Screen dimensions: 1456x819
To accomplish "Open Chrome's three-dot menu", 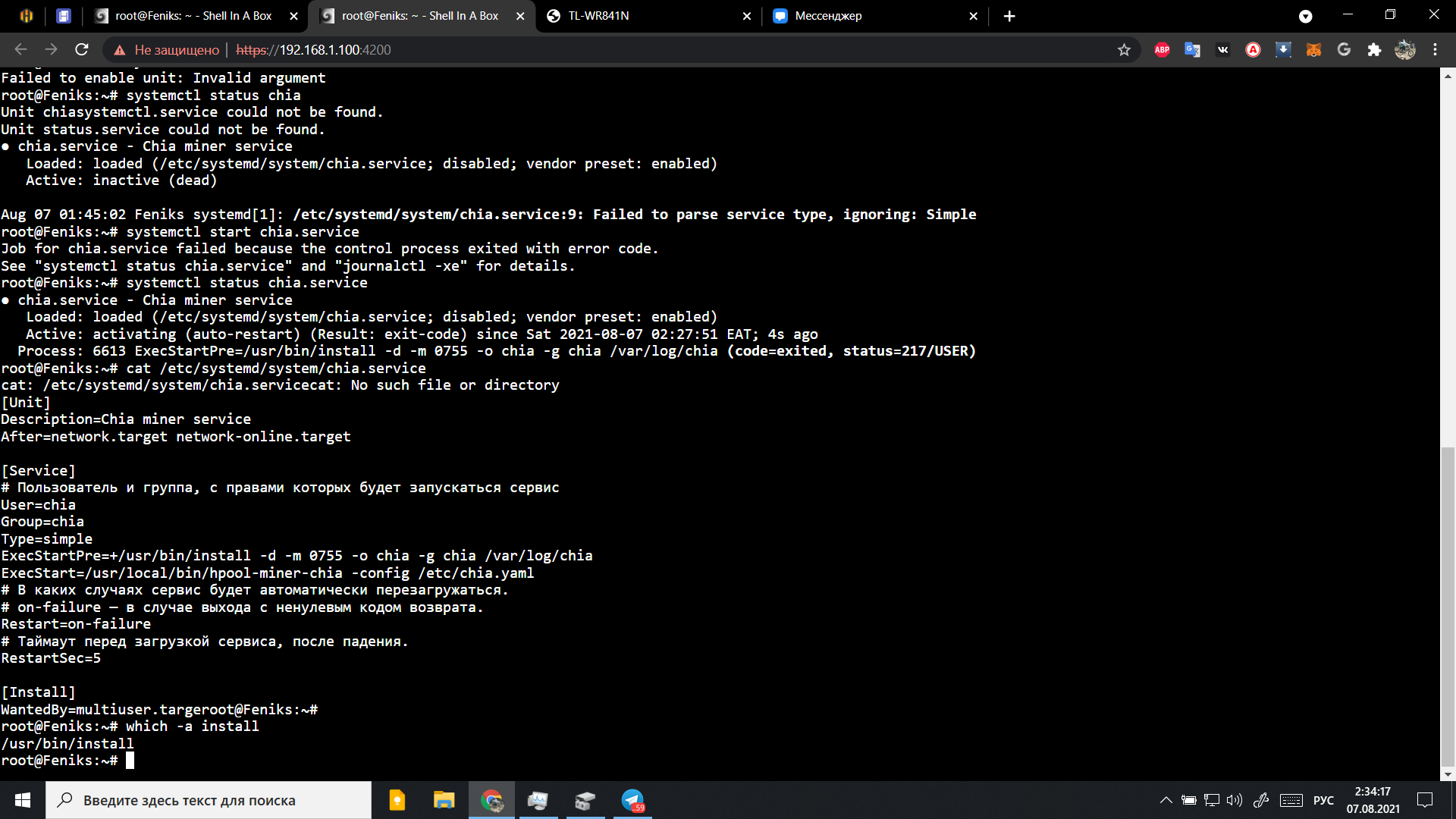I will 1435,50.
